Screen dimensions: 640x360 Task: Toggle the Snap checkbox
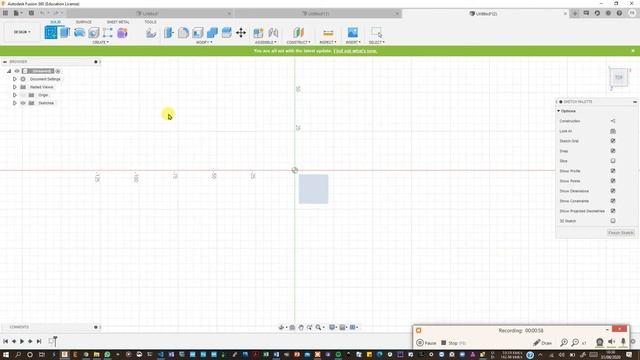[613, 151]
